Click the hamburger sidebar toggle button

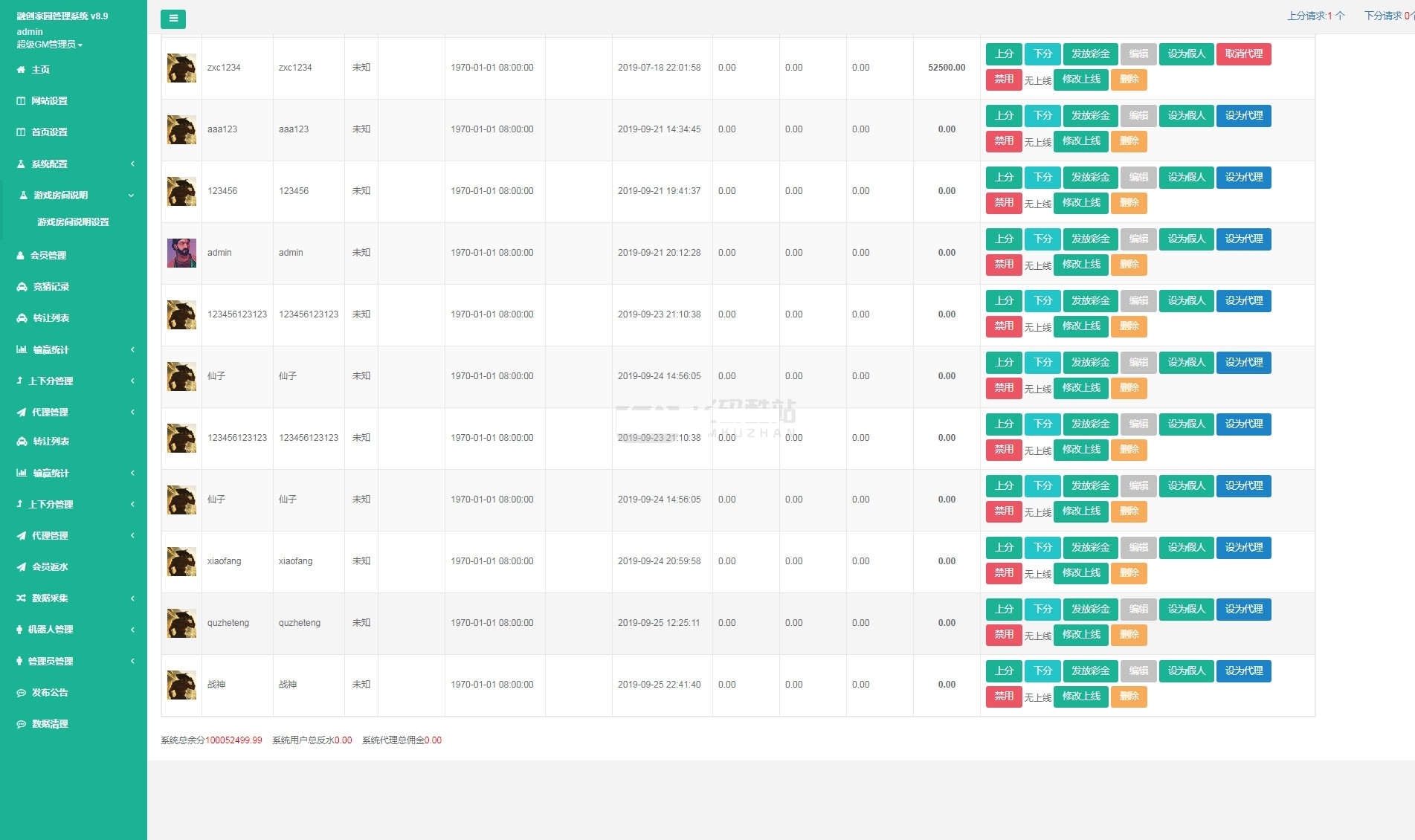[x=173, y=19]
